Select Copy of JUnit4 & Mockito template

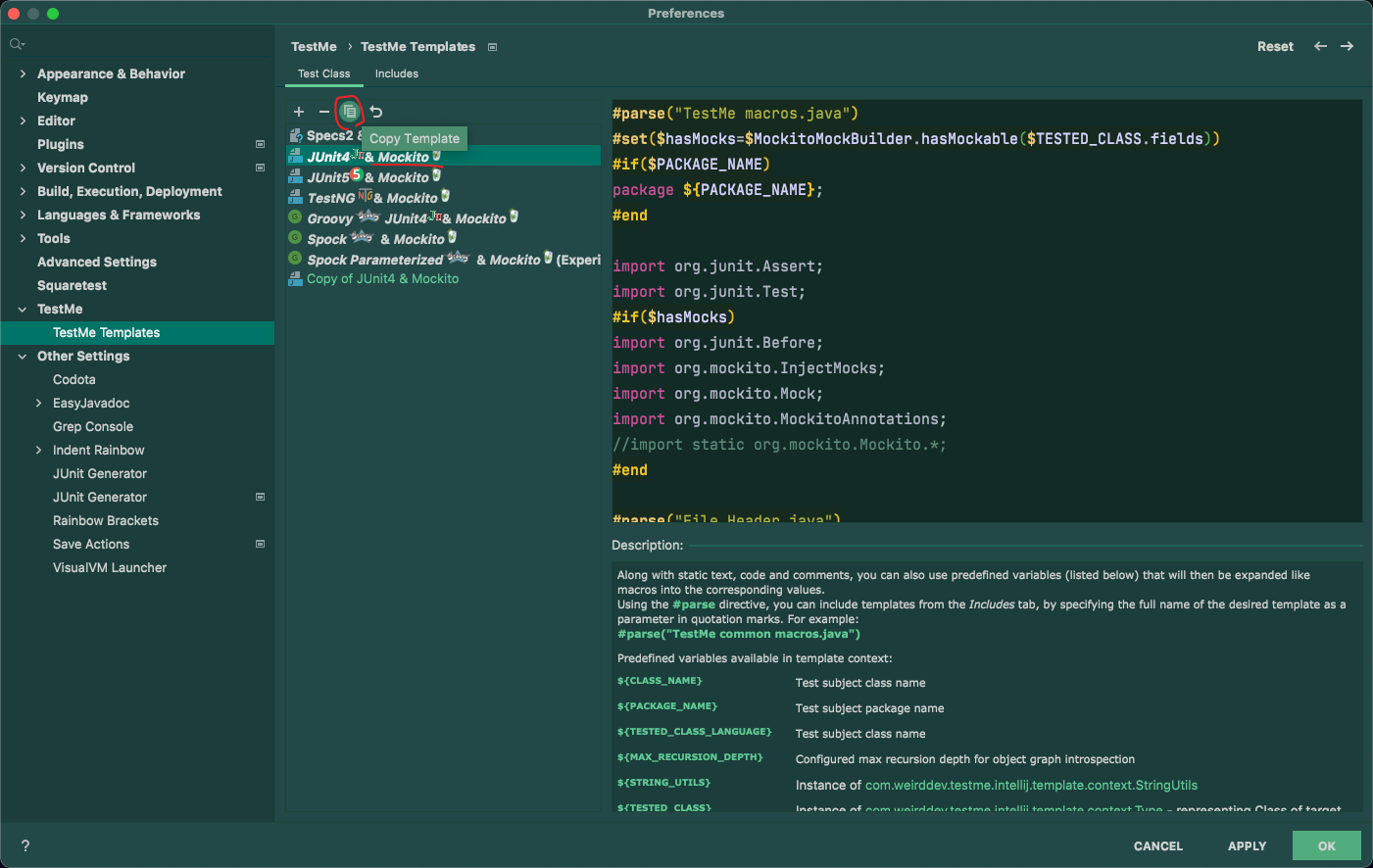point(443,279)
